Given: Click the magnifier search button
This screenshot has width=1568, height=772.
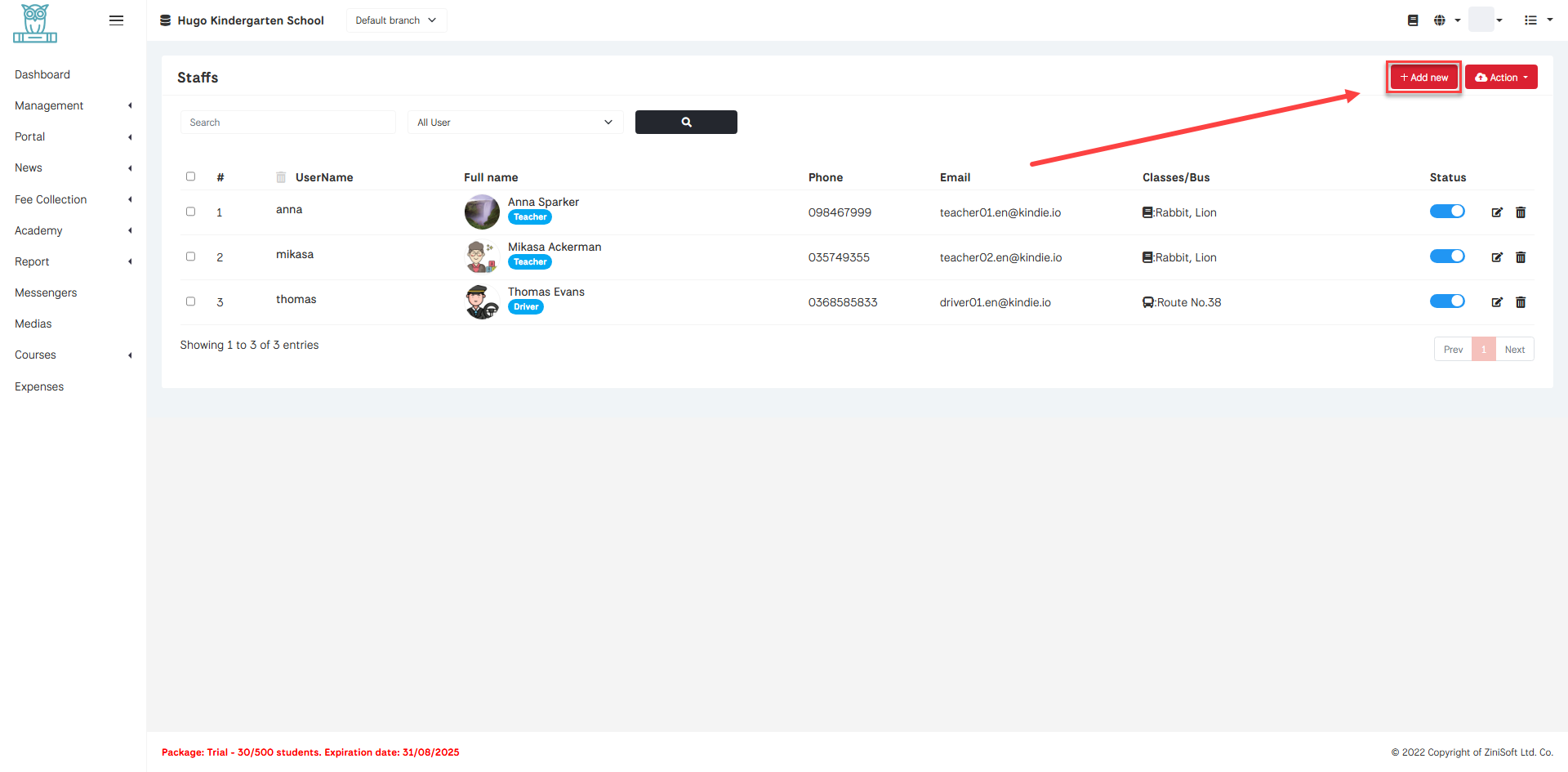Looking at the screenshot, I should pyautogui.click(x=685, y=122).
